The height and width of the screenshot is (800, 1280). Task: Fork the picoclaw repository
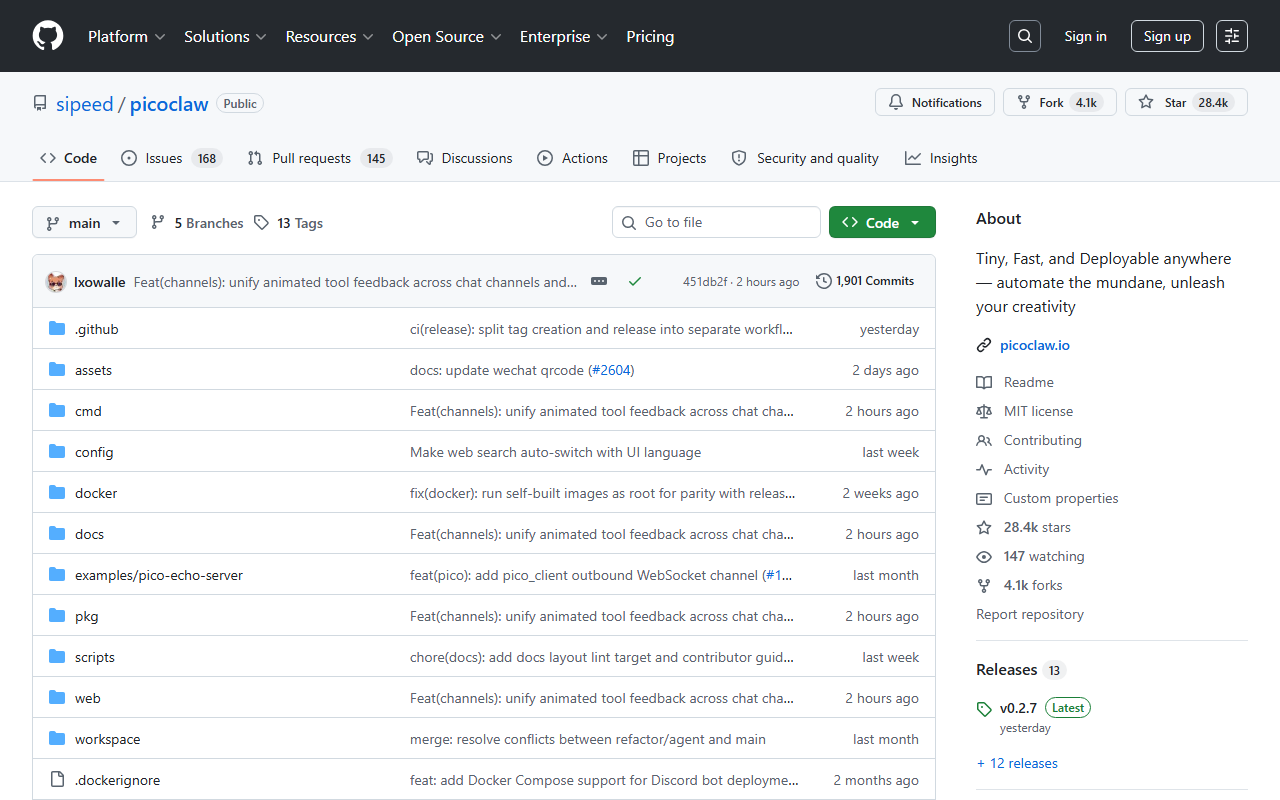[x=1059, y=102]
